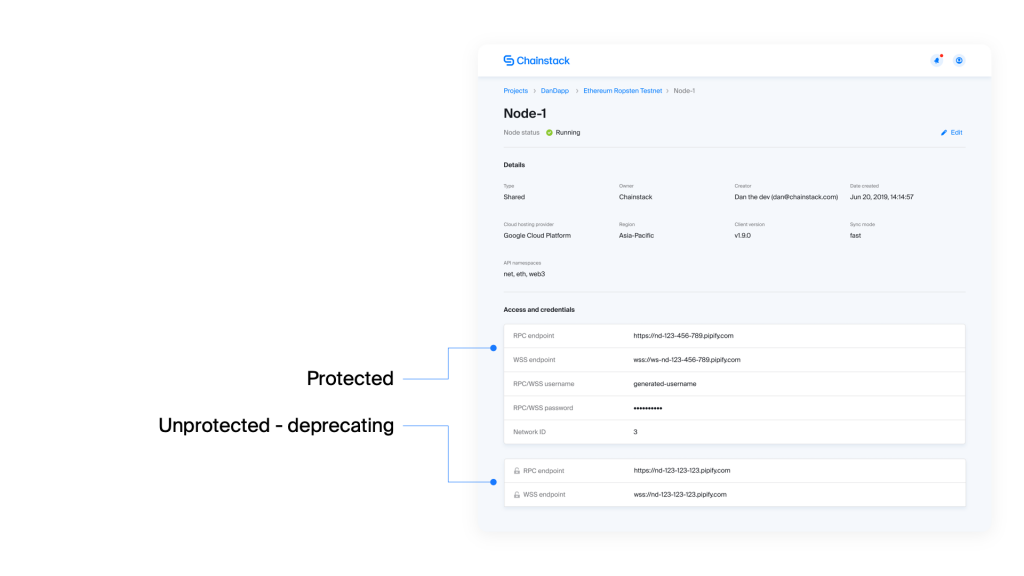Click the Edit link
The width and height of the screenshot is (1024, 576).
(x=956, y=133)
